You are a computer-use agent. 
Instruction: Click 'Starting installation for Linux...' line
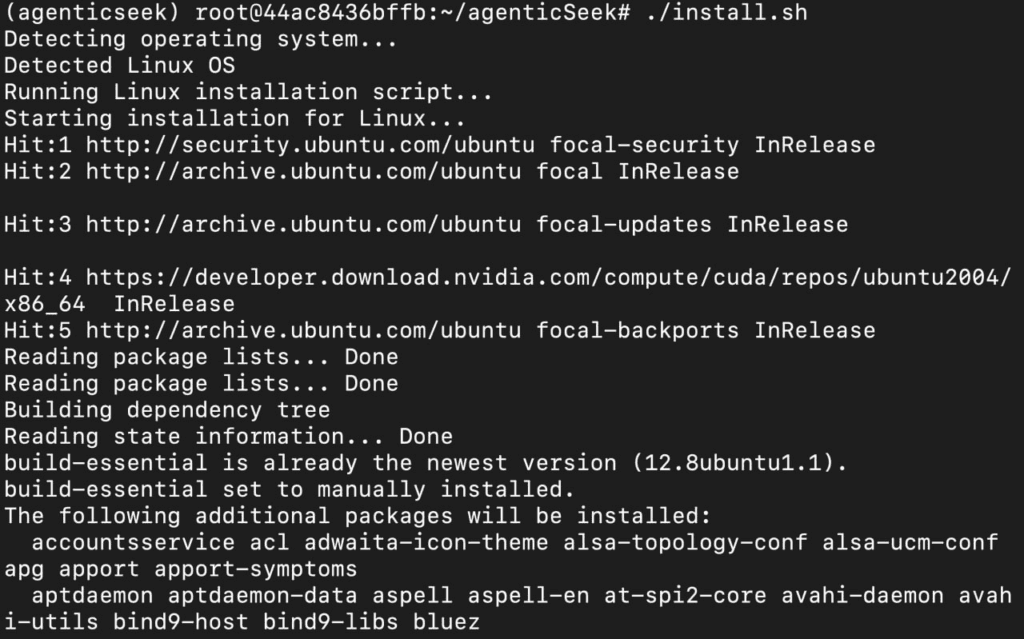pos(234,119)
